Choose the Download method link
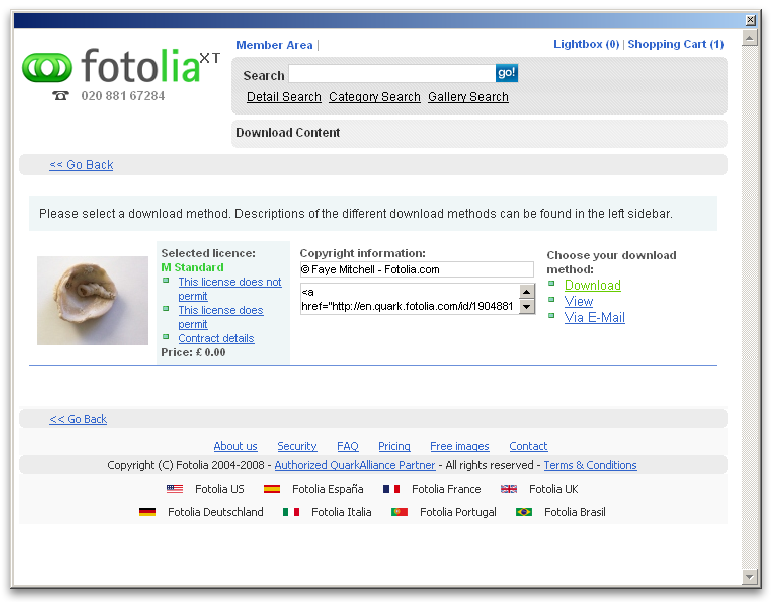Screen dimensions: 774x602 click(x=593, y=286)
